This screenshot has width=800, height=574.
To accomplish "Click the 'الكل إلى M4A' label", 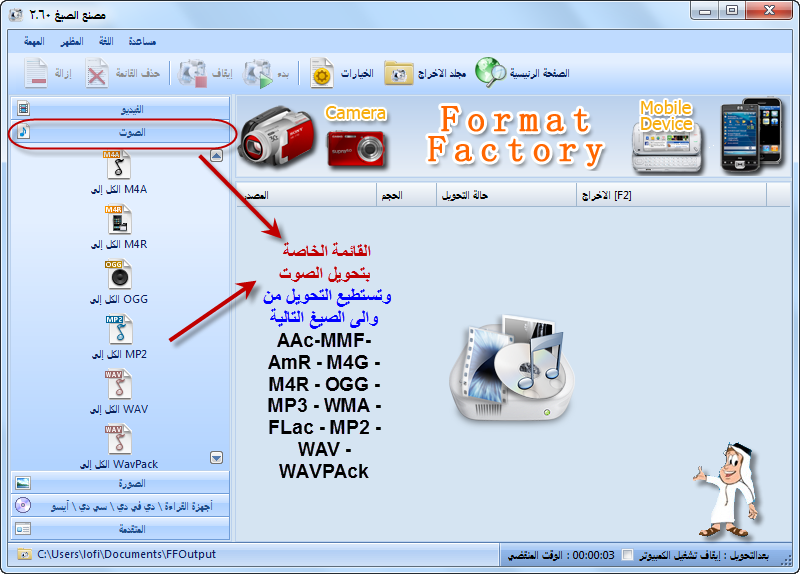I will (x=119, y=190).
